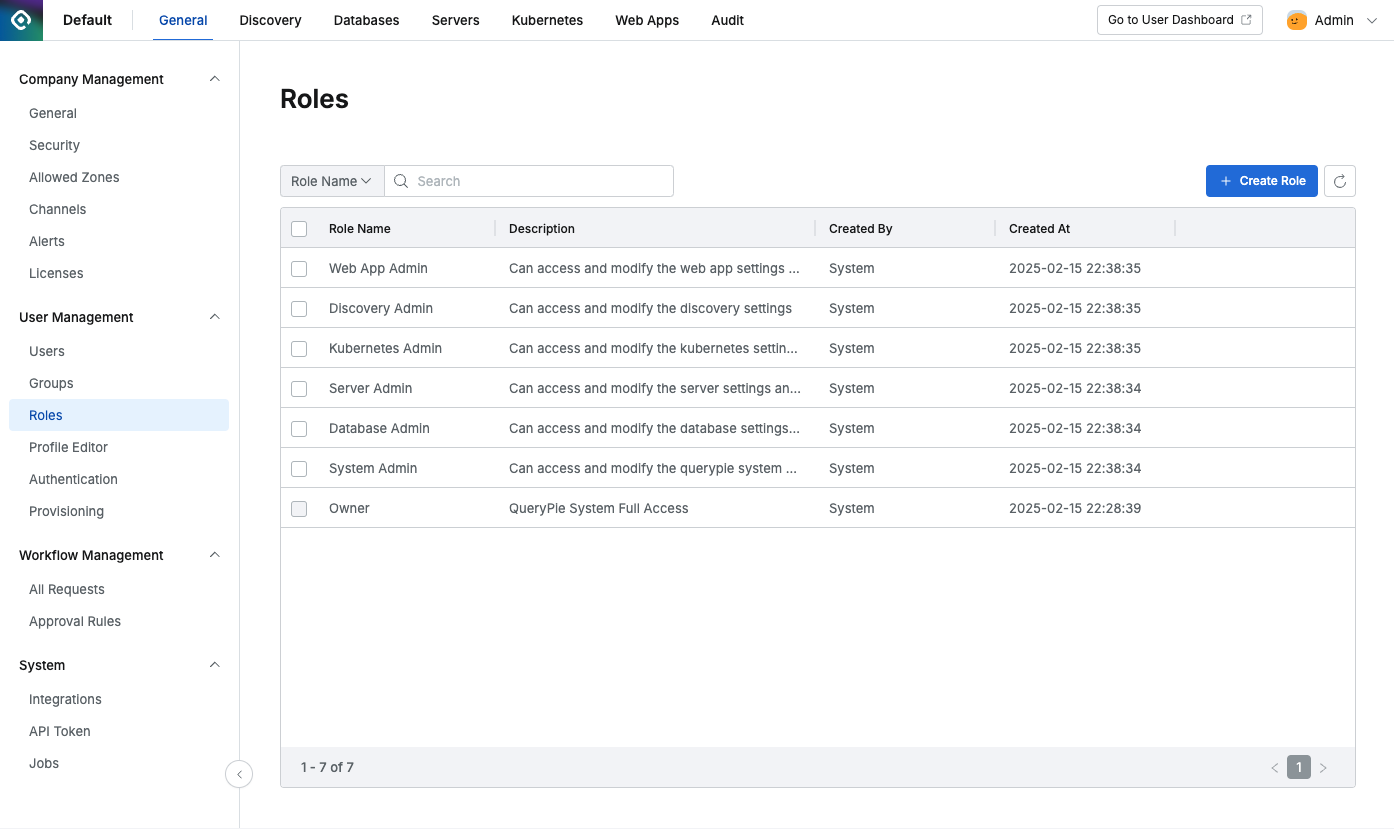Go to next page arrow in pagination

point(1323,768)
